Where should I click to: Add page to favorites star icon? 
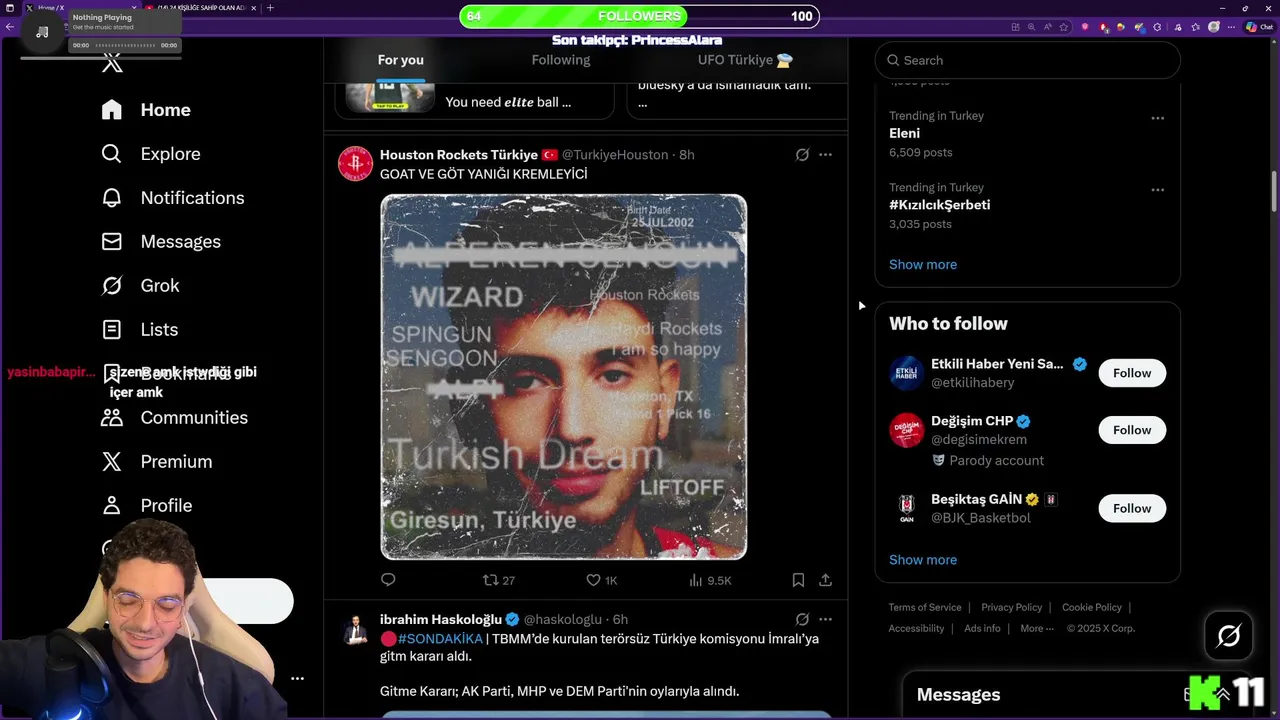(x=1064, y=27)
